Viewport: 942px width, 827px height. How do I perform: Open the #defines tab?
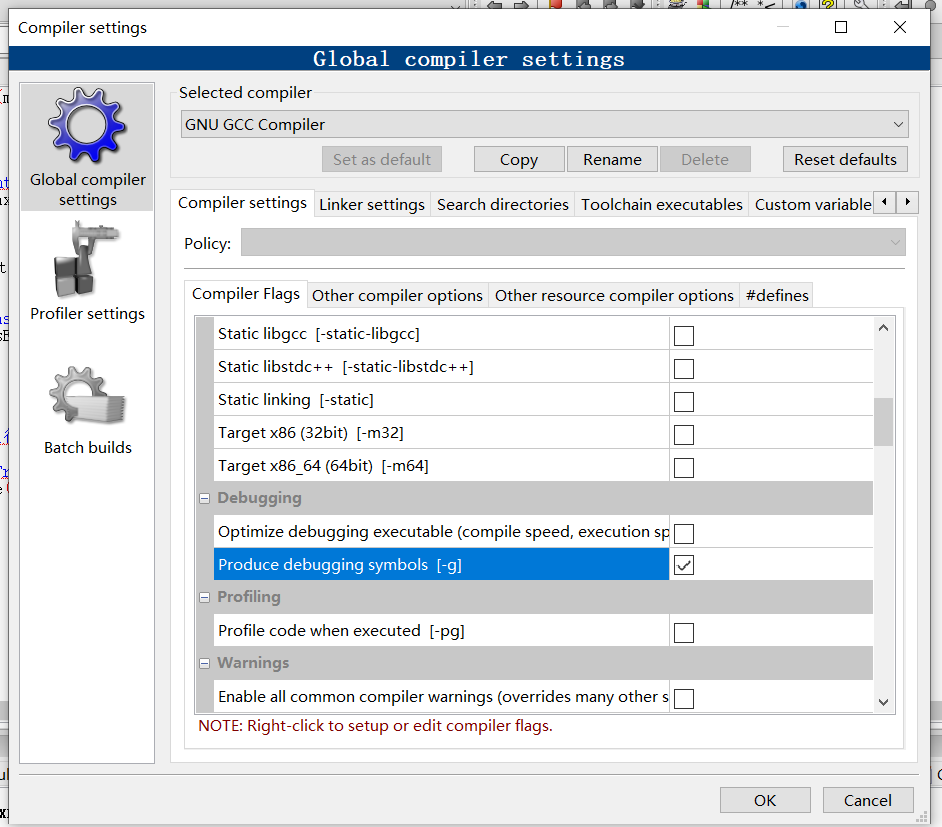point(777,294)
